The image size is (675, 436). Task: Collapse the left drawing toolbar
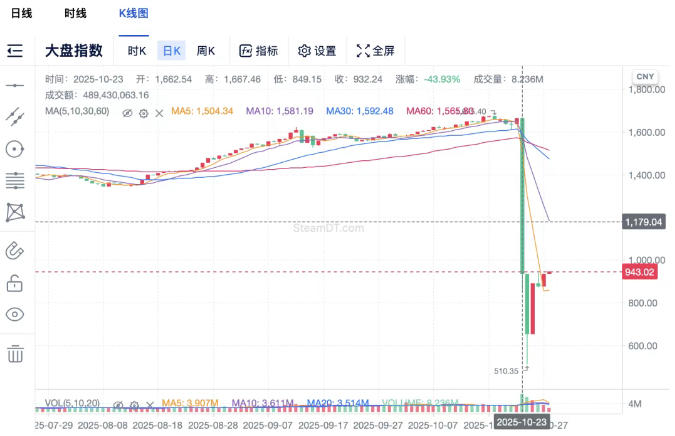pos(15,51)
